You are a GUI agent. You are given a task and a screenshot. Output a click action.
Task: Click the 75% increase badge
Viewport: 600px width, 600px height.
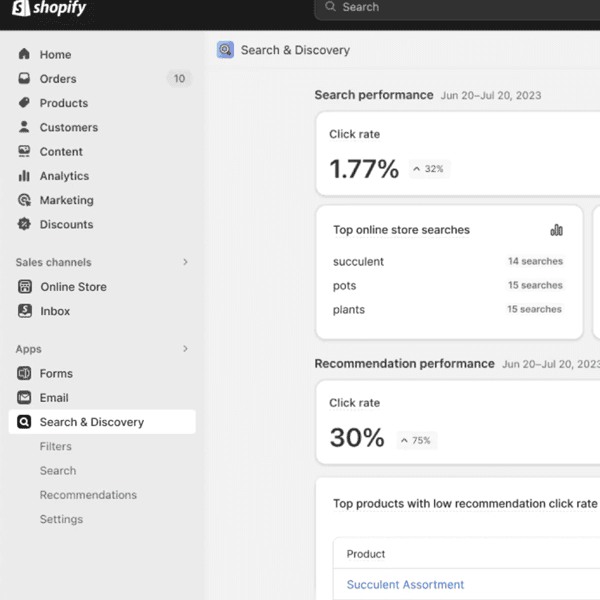pyautogui.click(x=416, y=440)
